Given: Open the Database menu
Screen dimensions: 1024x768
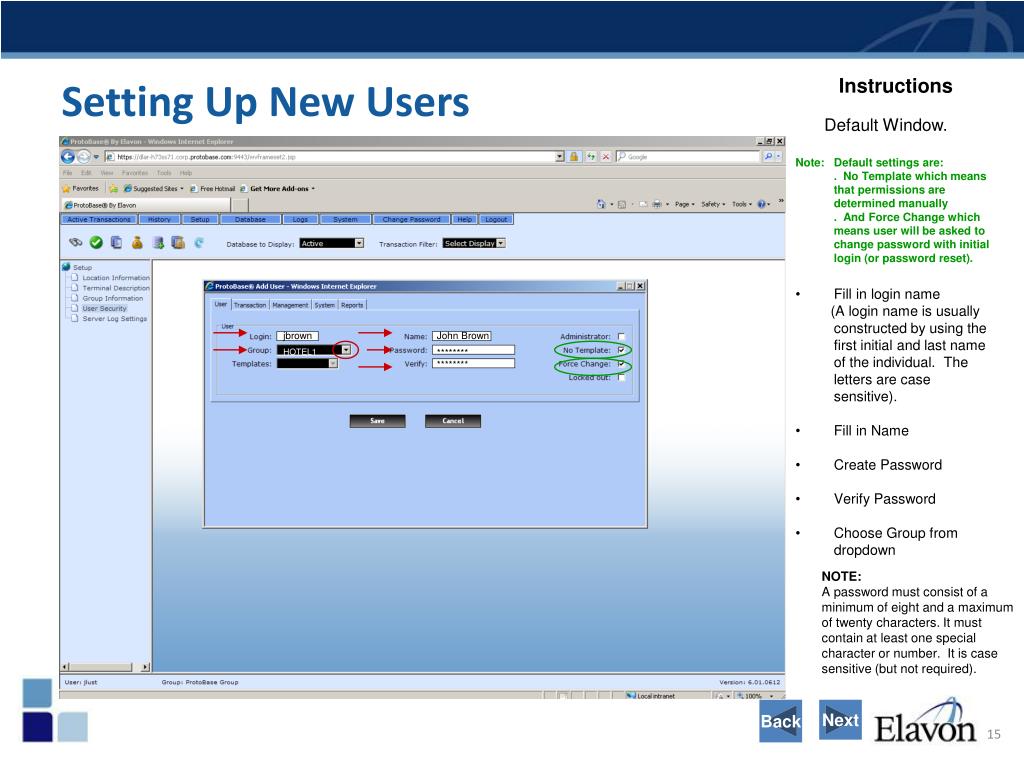Looking at the screenshot, I should tap(251, 219).
